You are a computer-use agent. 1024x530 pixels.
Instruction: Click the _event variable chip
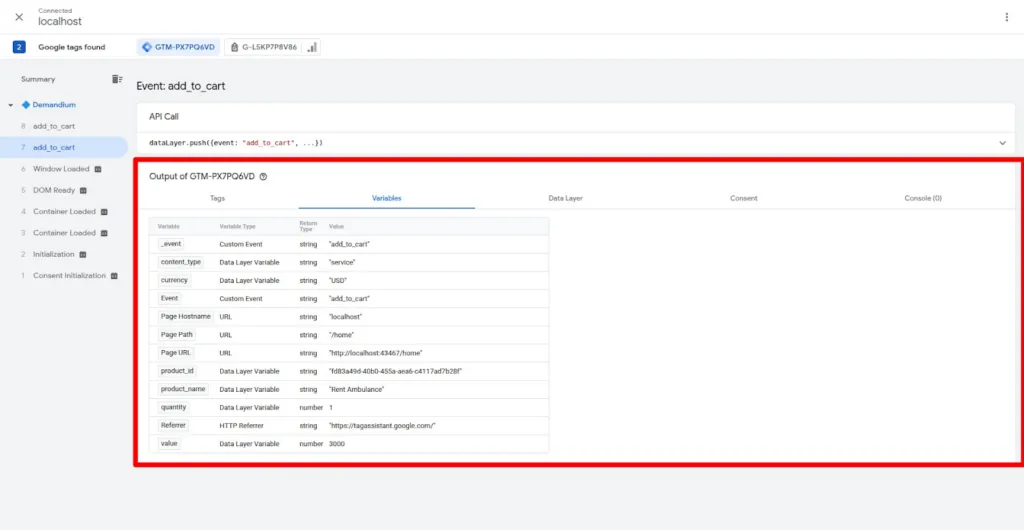click(x=171, y=243)
